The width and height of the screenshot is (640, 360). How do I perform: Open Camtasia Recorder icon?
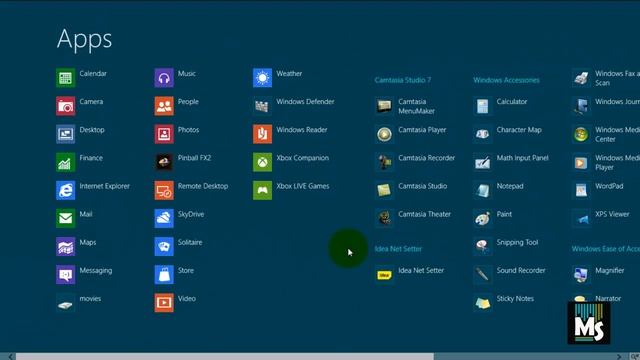pos(384,162)
